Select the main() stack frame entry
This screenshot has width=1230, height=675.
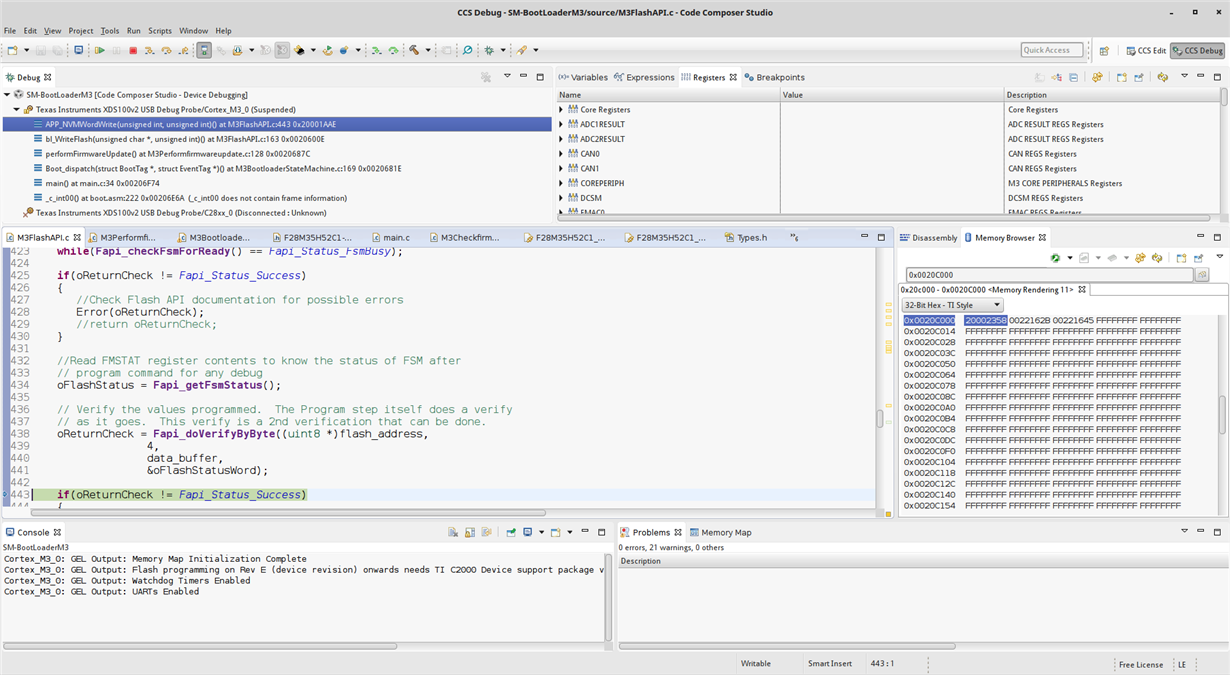click(102, 183)
